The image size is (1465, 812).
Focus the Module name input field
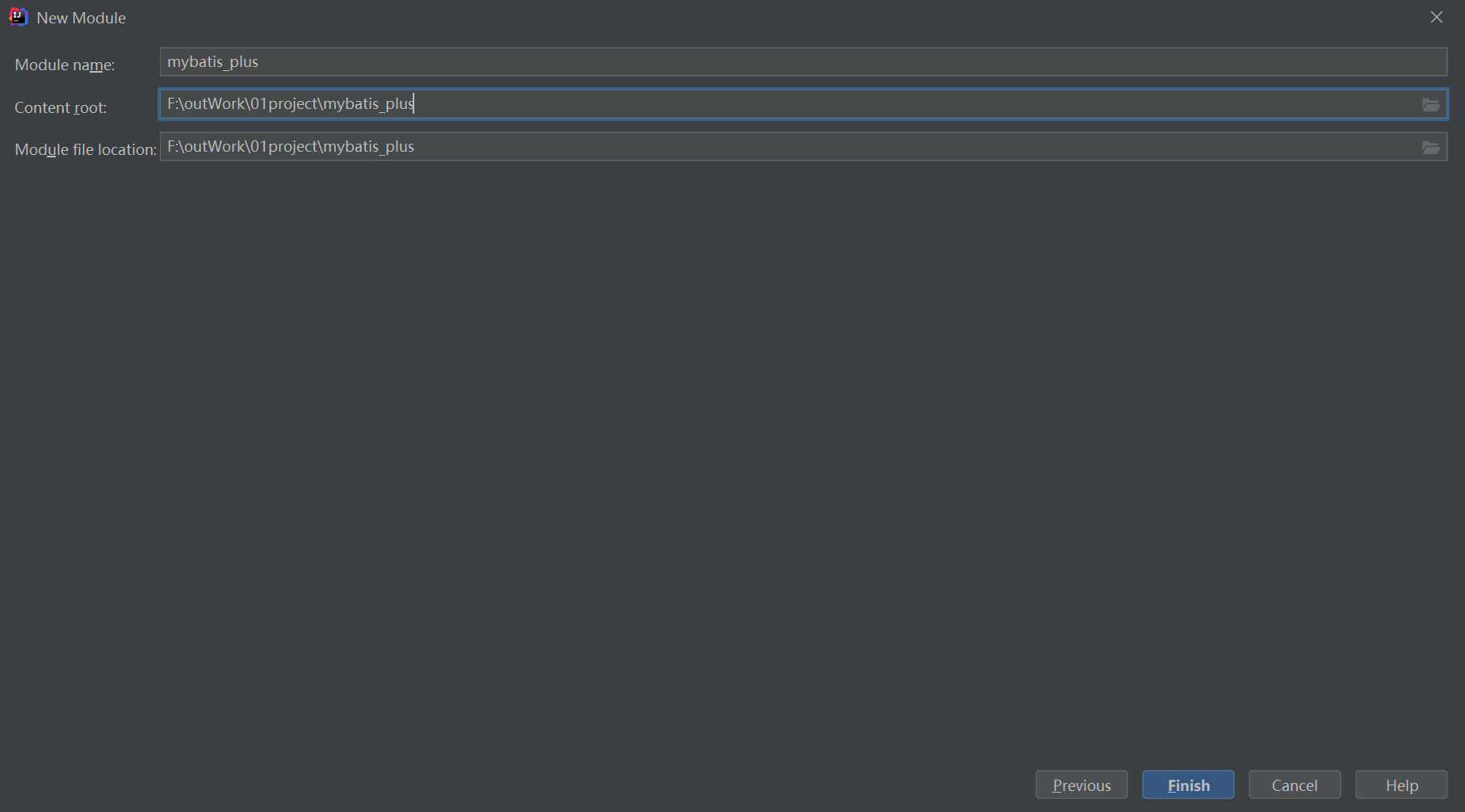pos(803,62)
